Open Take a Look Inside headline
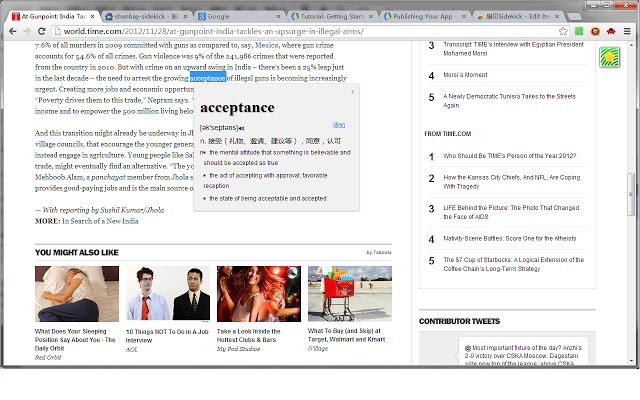 (x=249, y=335)
